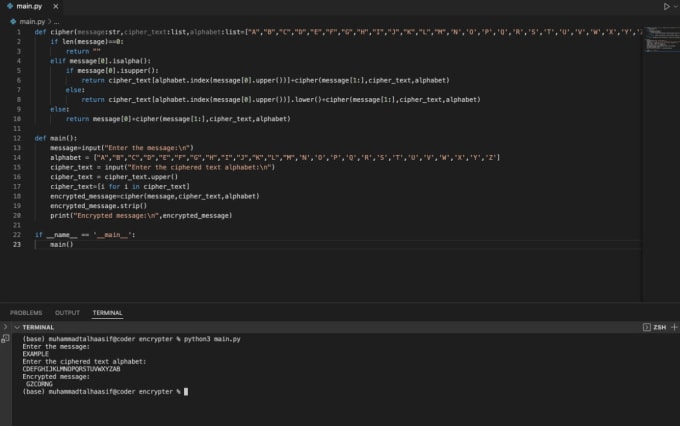
Task: Select the TERMINAL panel tab
Action: tap(108, 313)
